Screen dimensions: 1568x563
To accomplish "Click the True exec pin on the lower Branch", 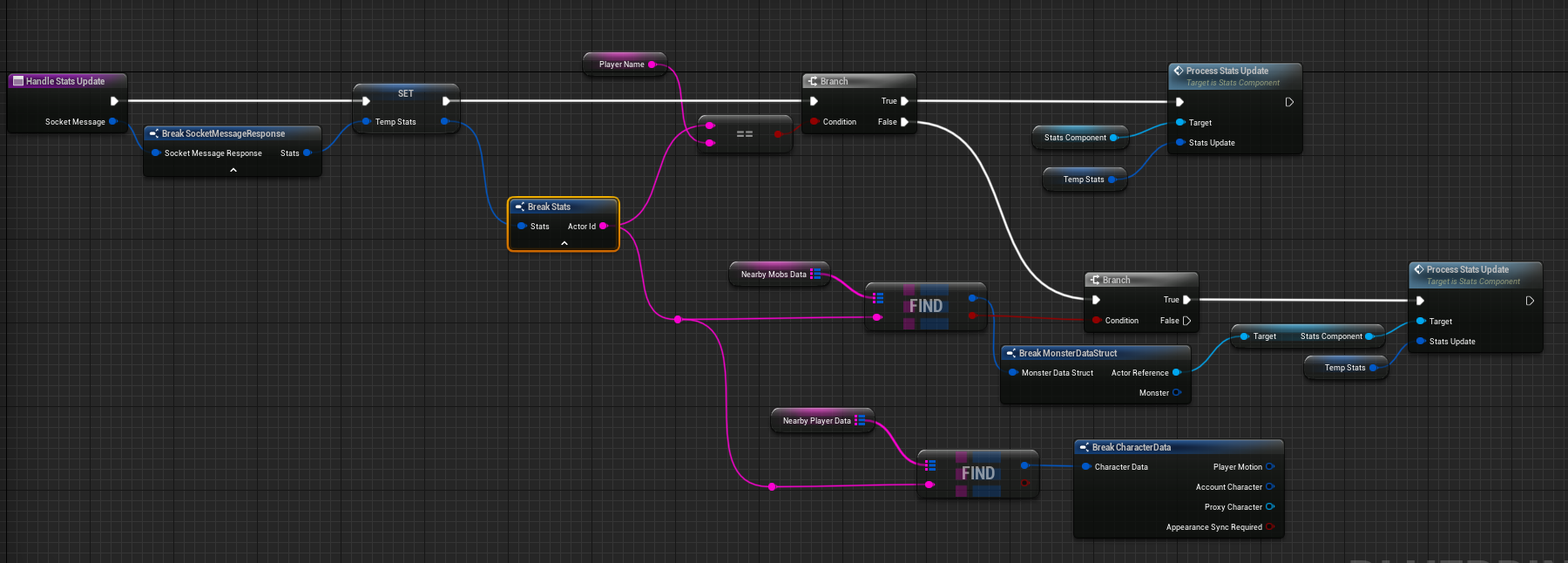I will pos(1186,300).
